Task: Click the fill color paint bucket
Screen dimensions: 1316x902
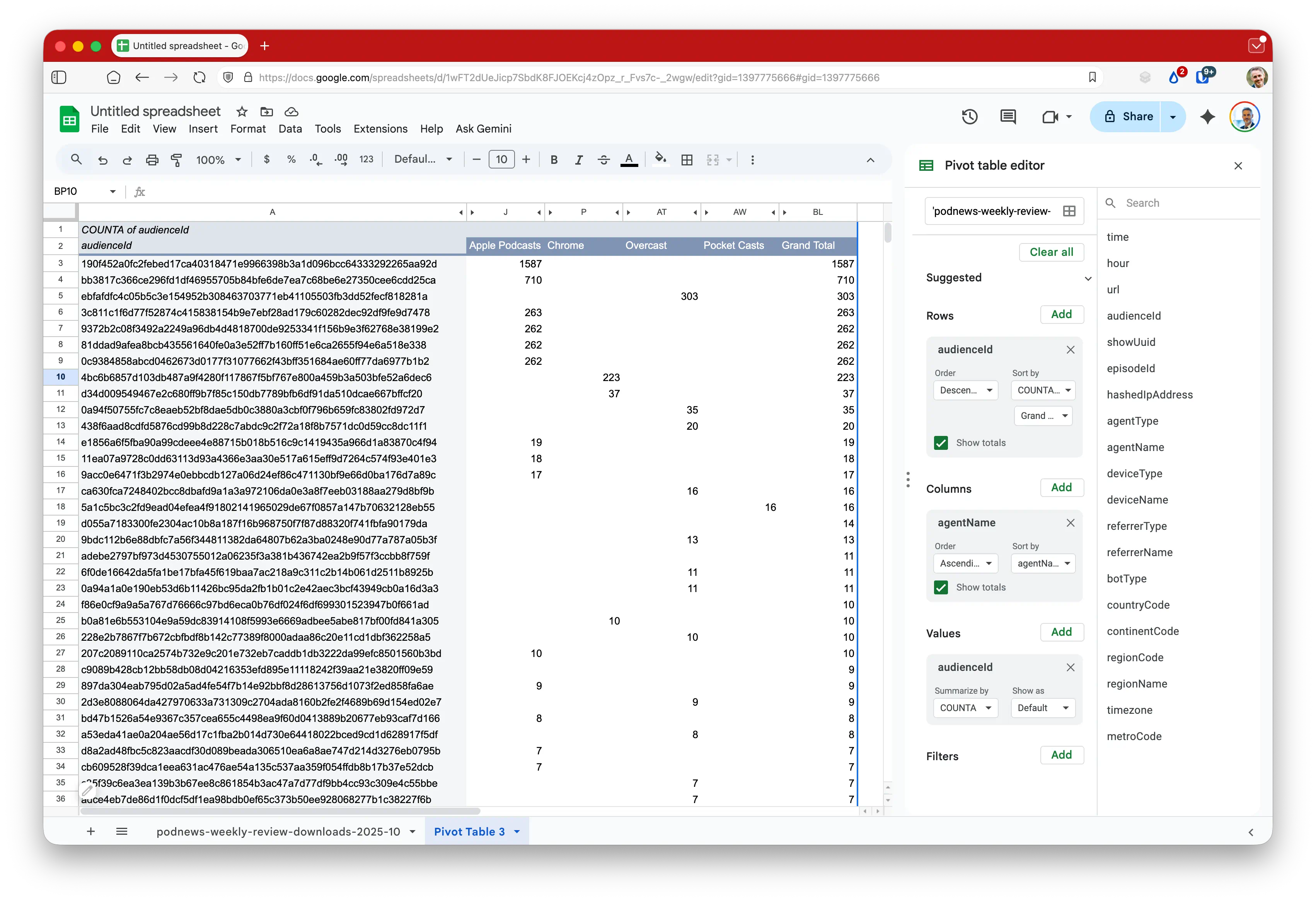Action: (x=660, y=158)
